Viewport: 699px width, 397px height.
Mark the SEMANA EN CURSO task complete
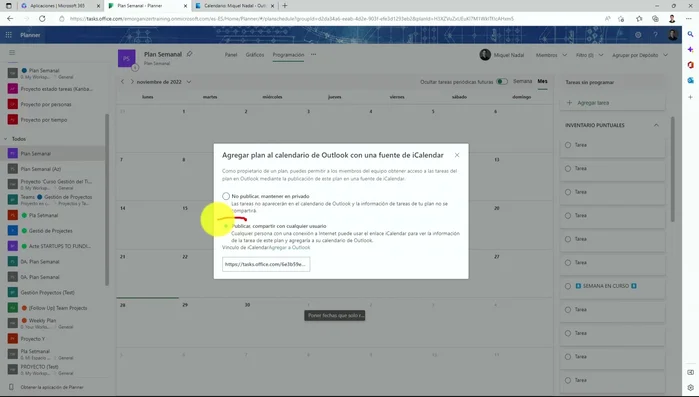point(568,286)
